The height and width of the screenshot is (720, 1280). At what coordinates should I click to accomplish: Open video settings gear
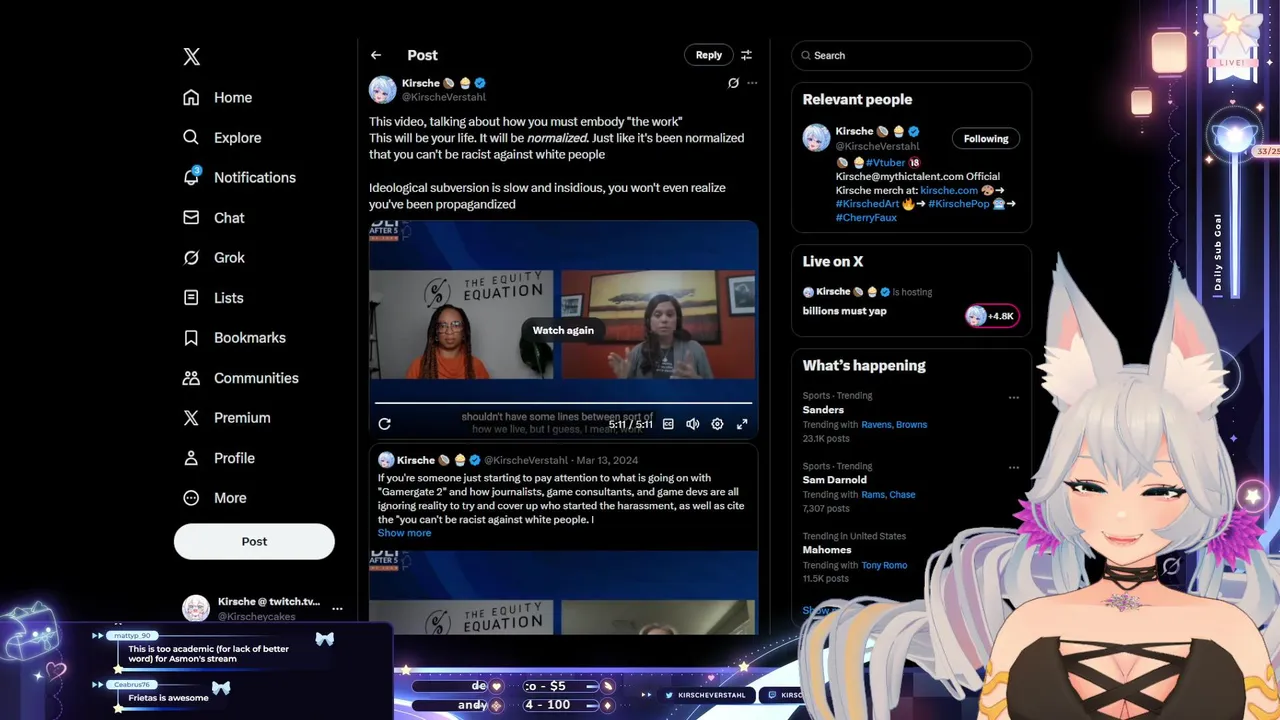[x=717, y=424]
